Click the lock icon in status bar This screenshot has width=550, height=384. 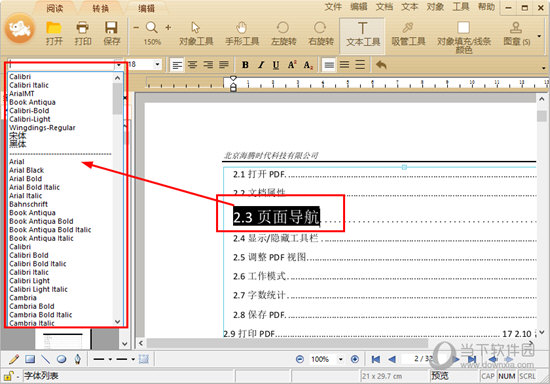[x=8, y=376]
